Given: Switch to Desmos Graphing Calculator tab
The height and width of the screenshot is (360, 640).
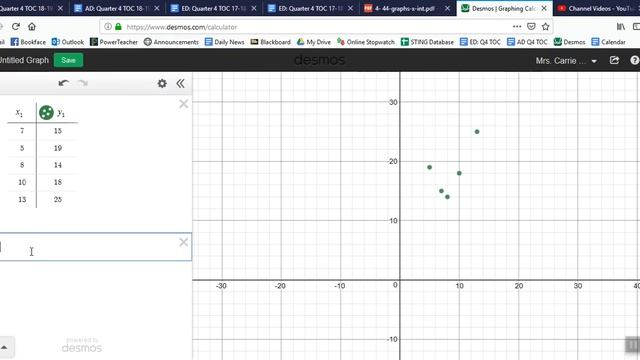Looking at the screenshot, I should coord(504,8).
